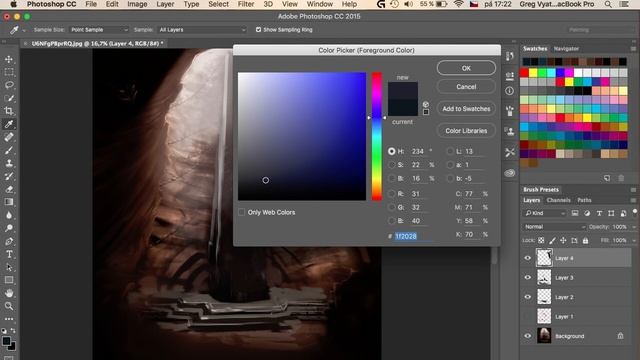Select the G green radio button
The image size is (640, 360).
(x=391, y=207)
